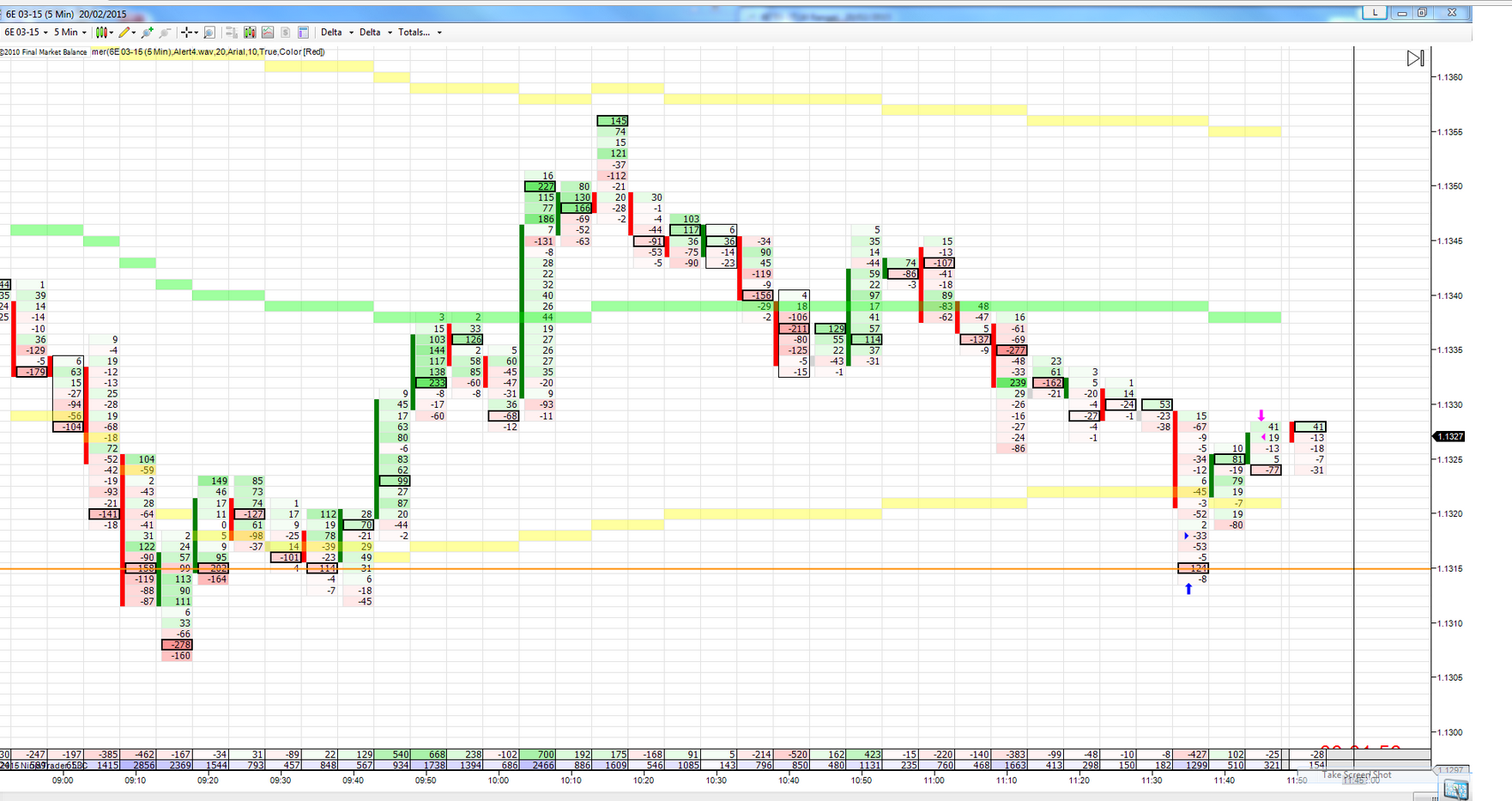Click the 1.1360 price axis label
The height and width of the screenshot is (801, 1512).
pyautogui.click(x=1449, y=77)
